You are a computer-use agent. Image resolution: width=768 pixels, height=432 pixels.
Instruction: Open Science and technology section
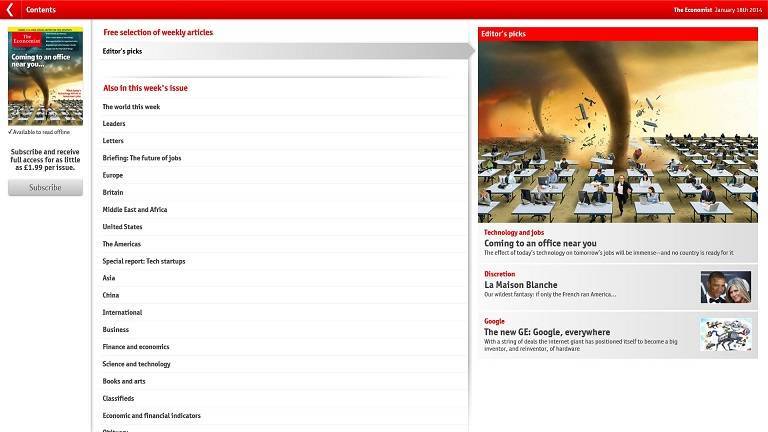point(283,364)
